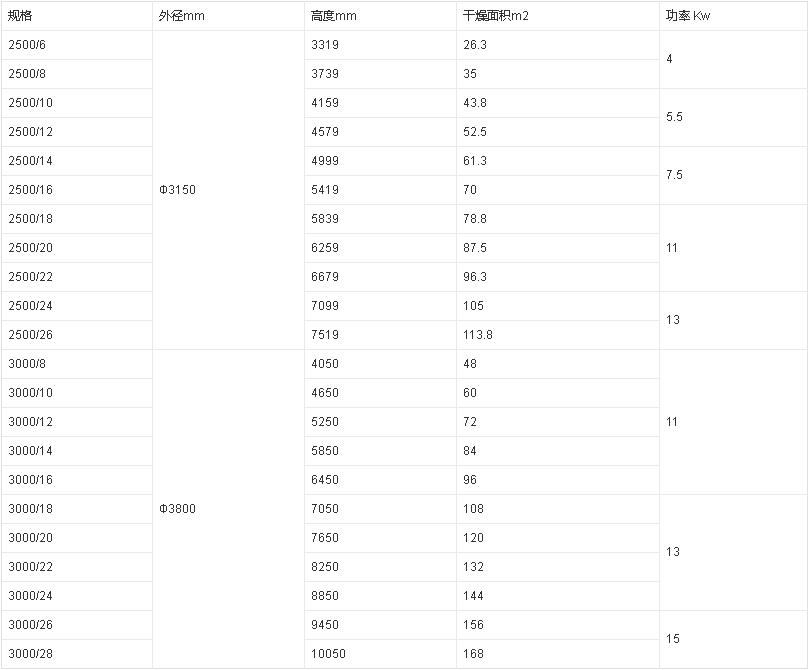Click the 外径mm column header
Screen dimensions: 809x670
(180, 16)
